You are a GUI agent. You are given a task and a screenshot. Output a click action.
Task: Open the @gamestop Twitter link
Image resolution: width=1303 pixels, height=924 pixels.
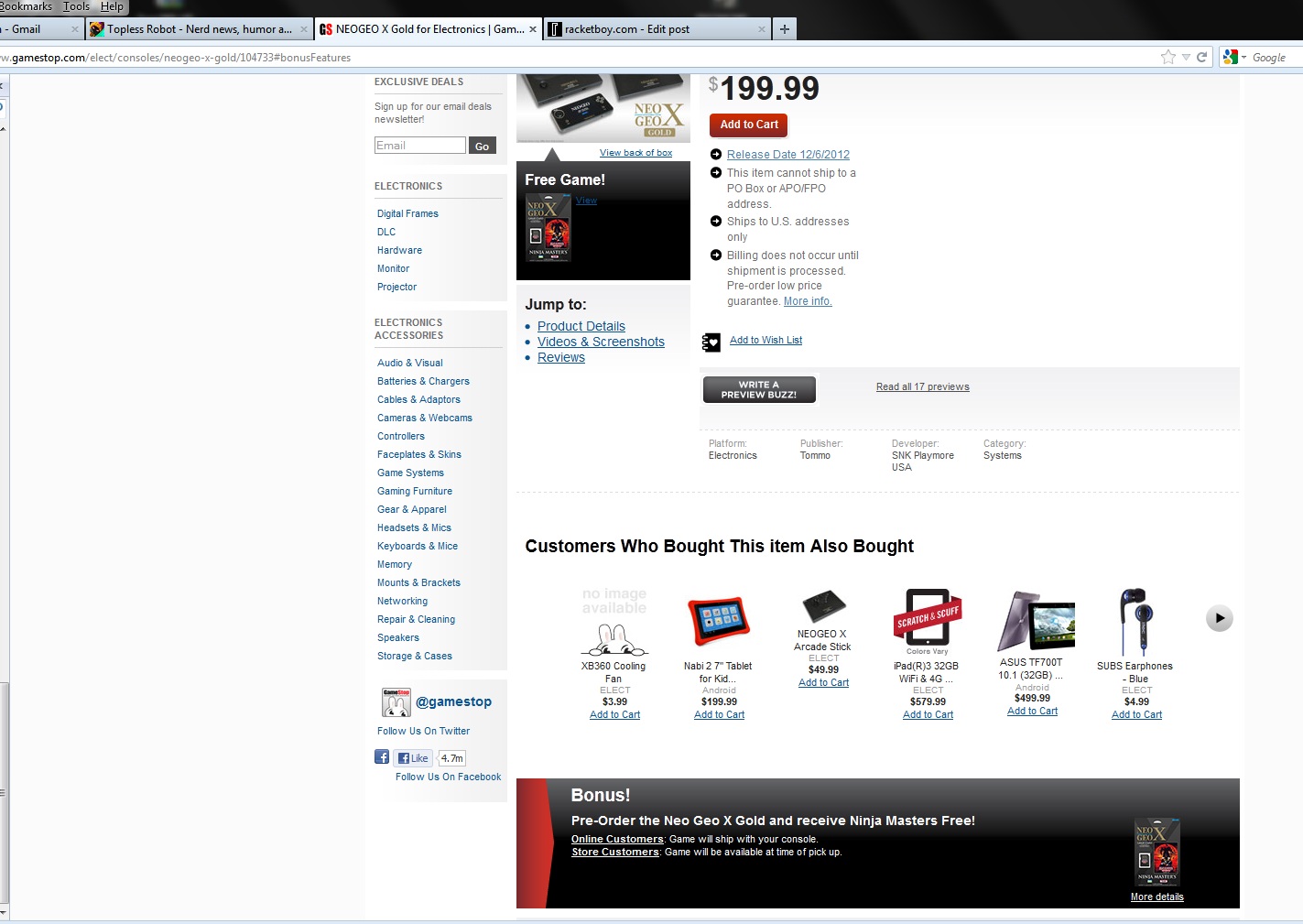(453, 701)
